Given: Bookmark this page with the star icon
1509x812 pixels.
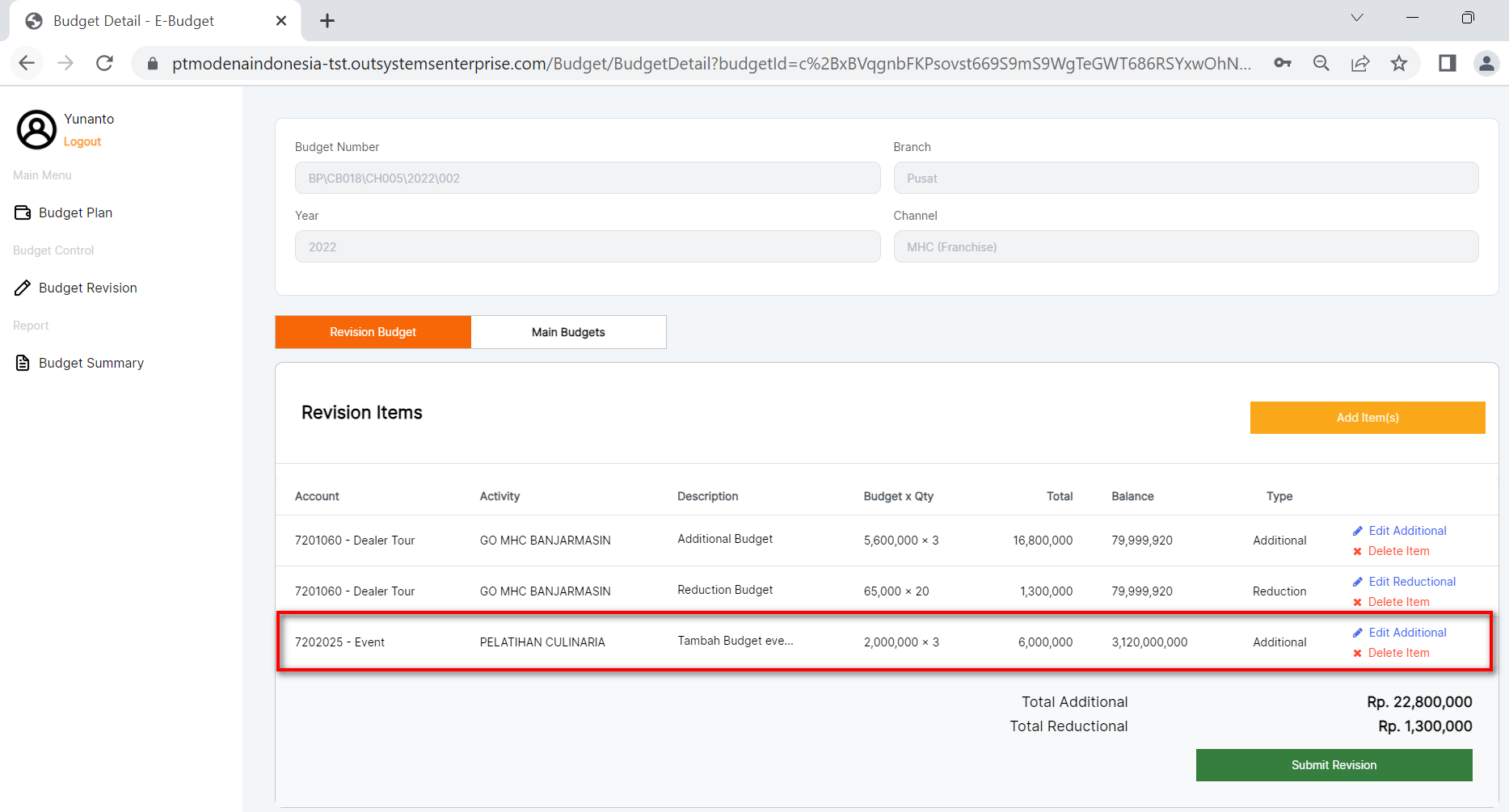Looking at the screenshot, I should pyautogui.click(x=1399, y=63).
